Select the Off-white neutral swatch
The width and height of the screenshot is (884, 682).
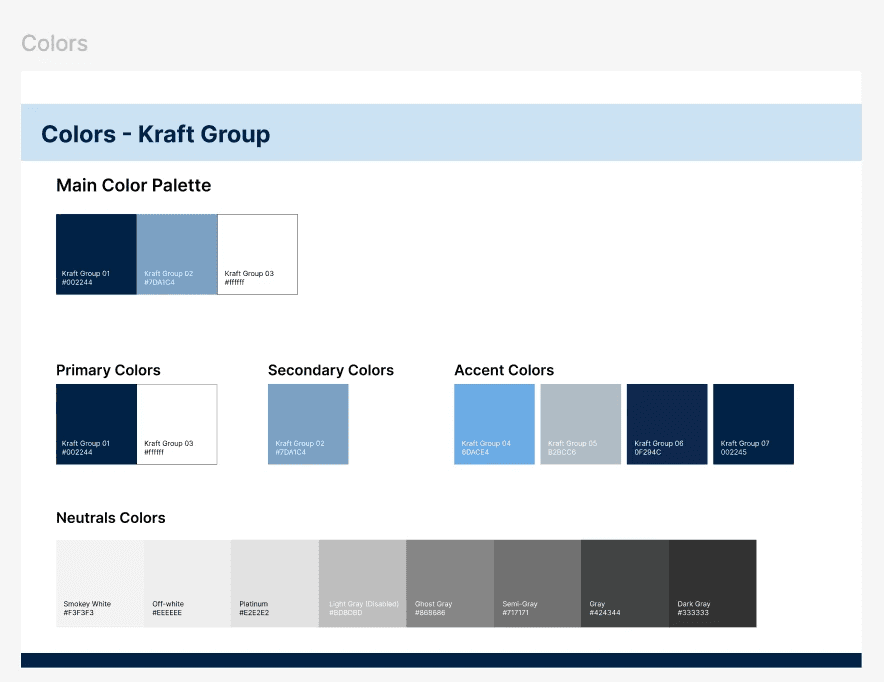coord(187,583)
